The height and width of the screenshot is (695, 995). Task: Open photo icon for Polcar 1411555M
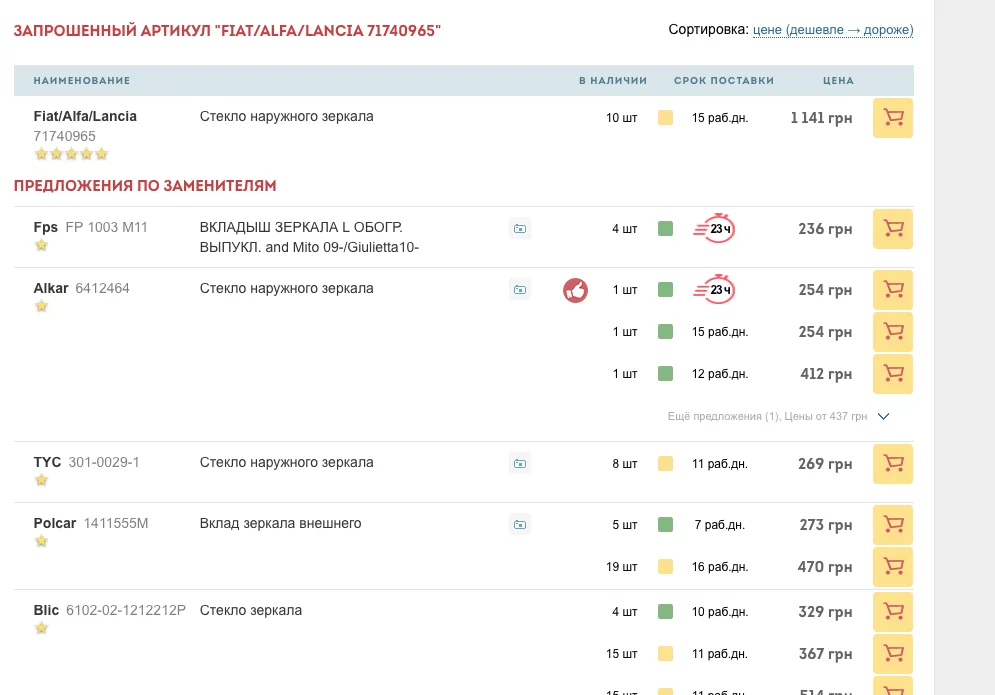(520, 524)
